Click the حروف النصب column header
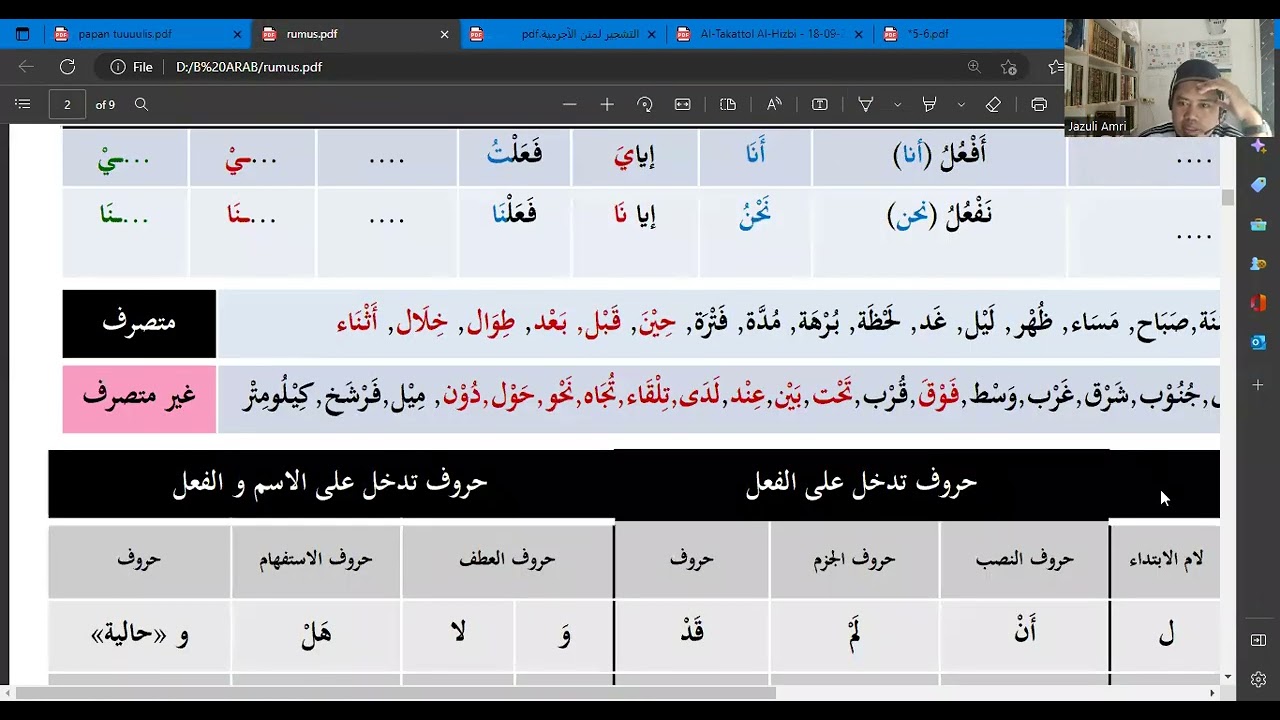Image resolution: width=1280 pixels, height=720 pixels. pos(1025,561)
